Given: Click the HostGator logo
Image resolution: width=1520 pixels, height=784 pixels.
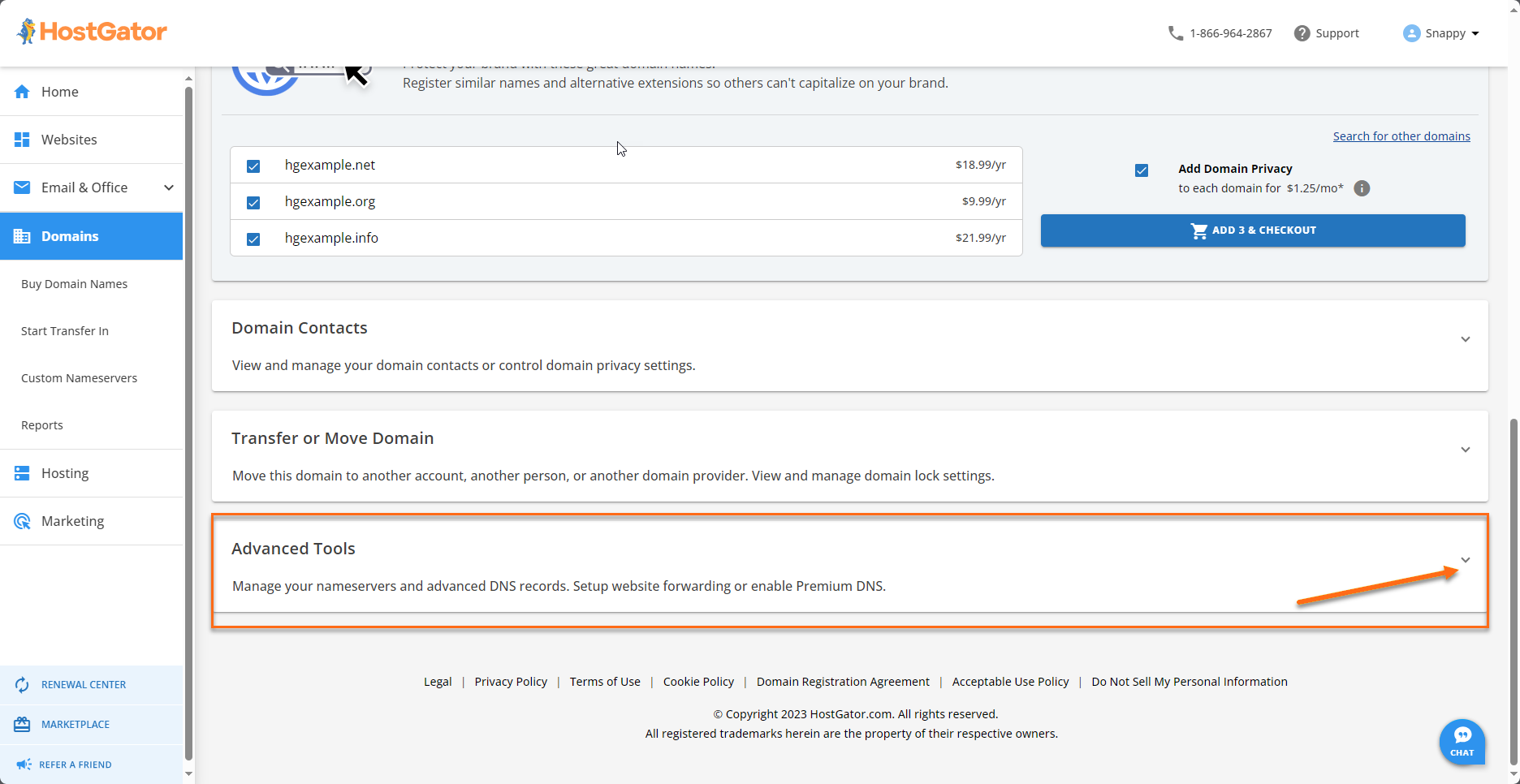Looking at the screenshot, I should click(x=91, y=31).
